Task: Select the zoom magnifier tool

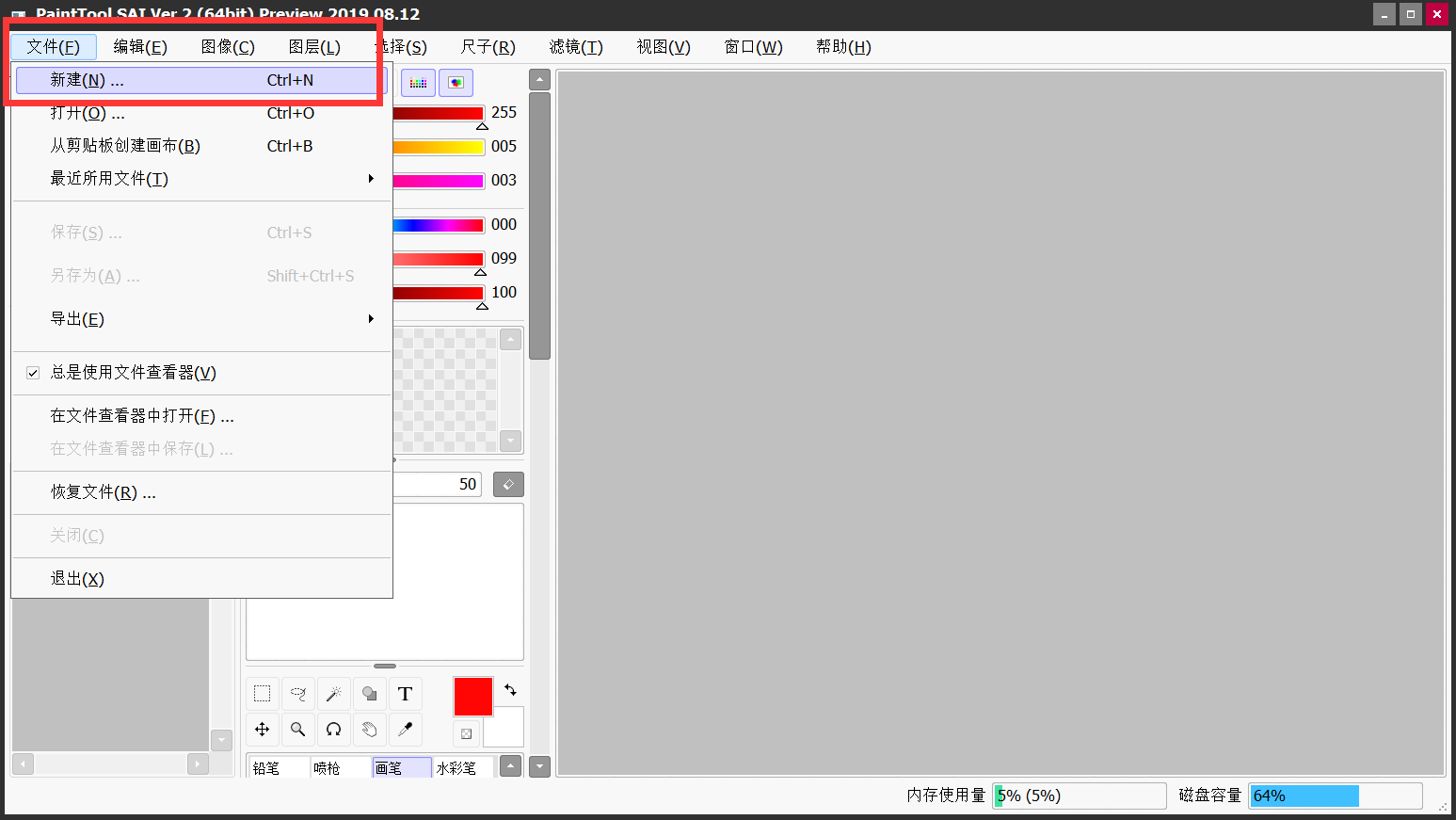Action: click(x=298, y=730)
